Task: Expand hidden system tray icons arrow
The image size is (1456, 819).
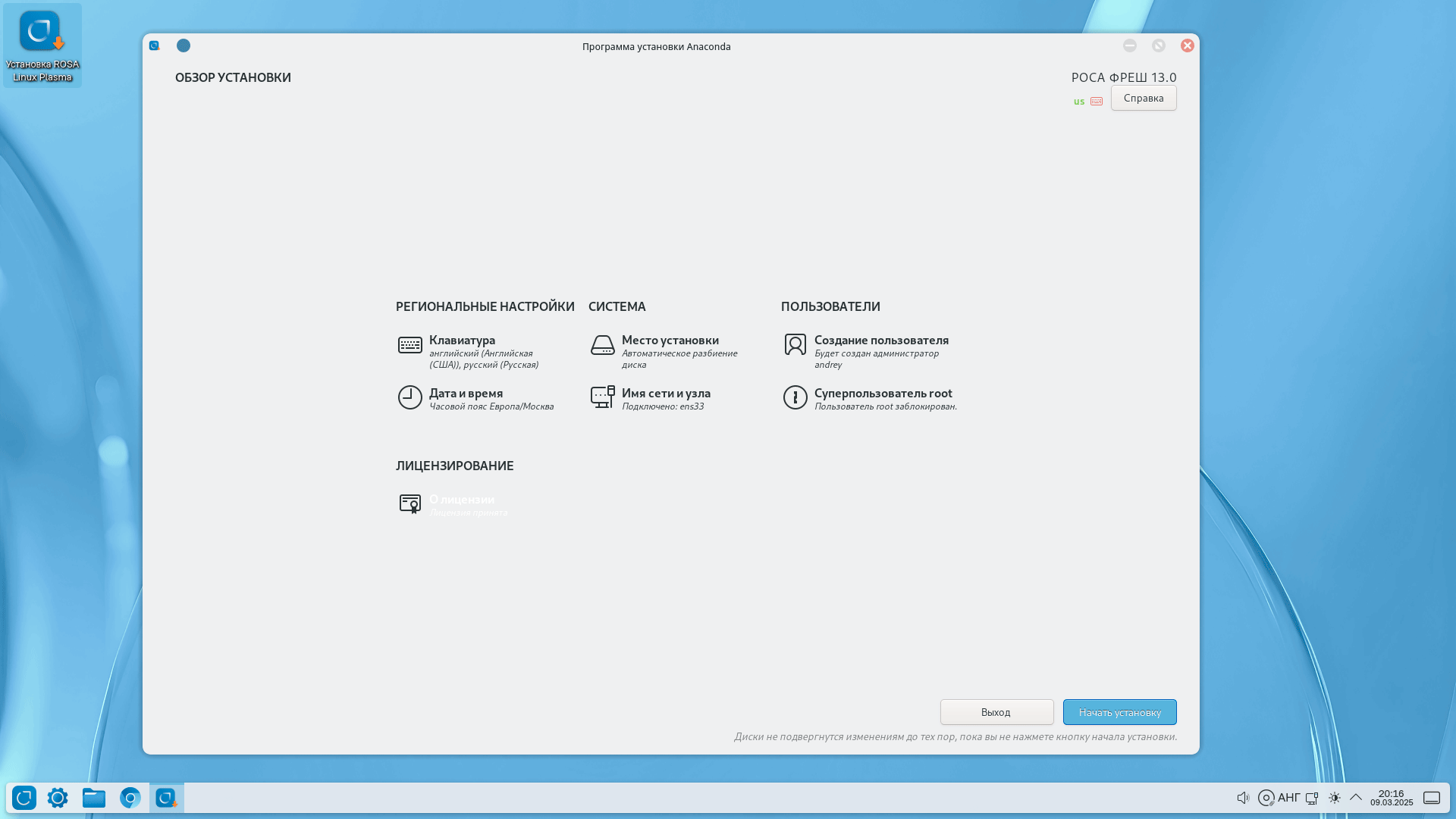Action: tap(1356, 798)
